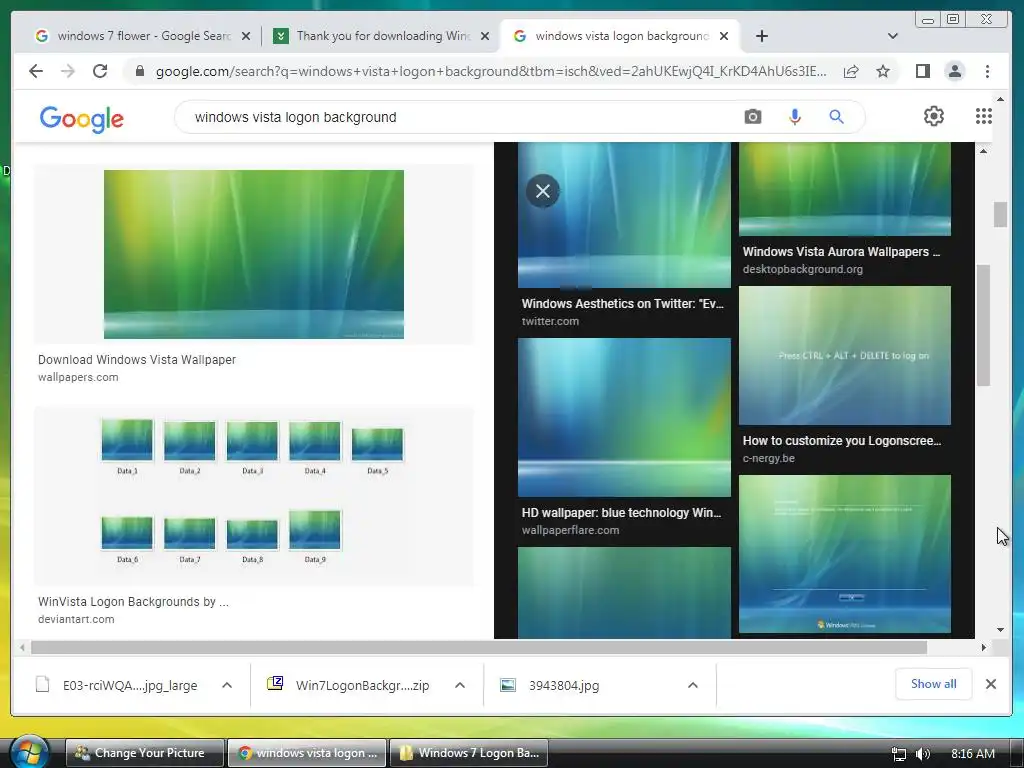Switch to Windows 7 Logon Ba... taskbar window
This screenshot has width=1024, height=768.
[469, 753]
